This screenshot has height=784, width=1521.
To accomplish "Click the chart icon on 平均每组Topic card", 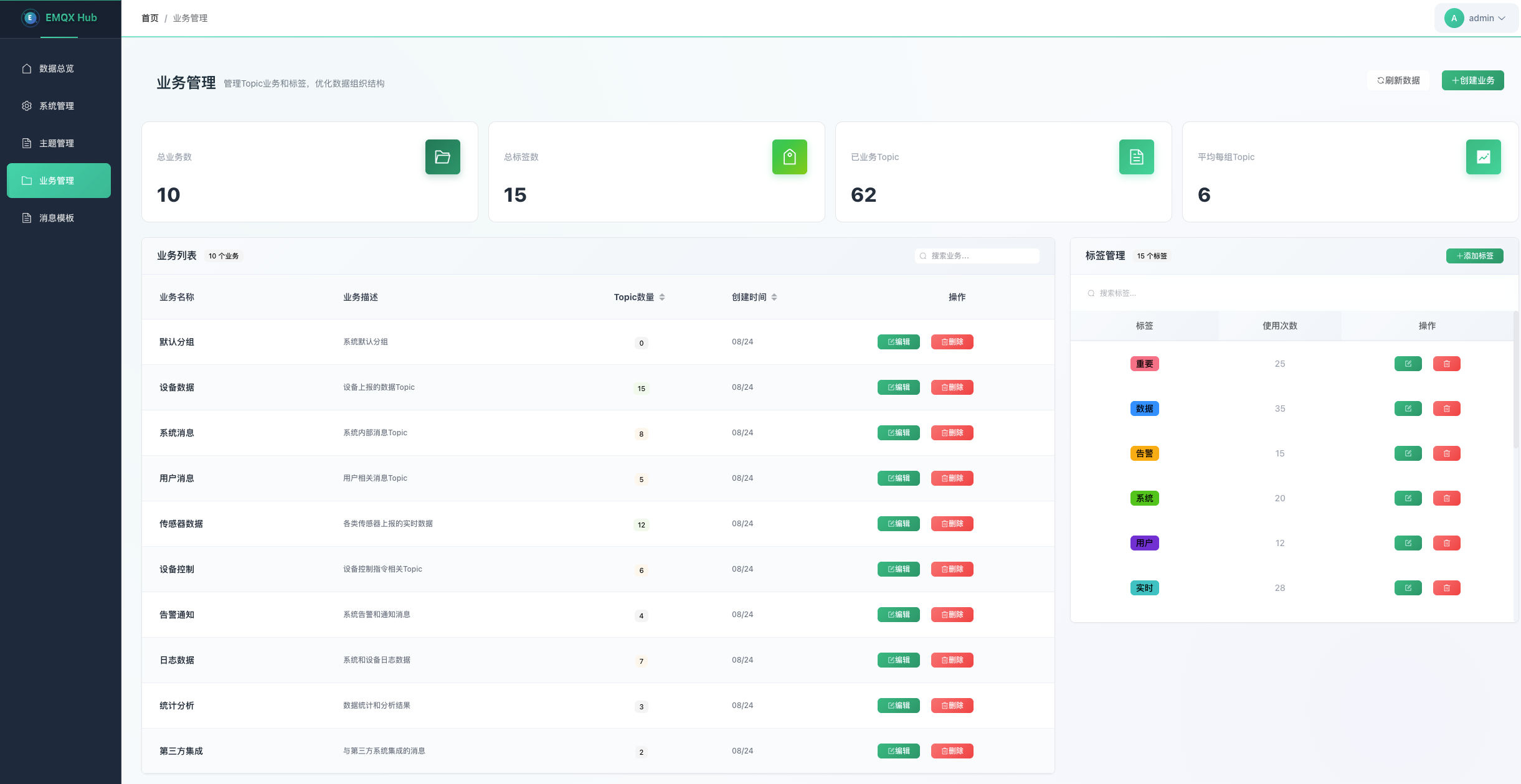I will [x=1483, y=157].
